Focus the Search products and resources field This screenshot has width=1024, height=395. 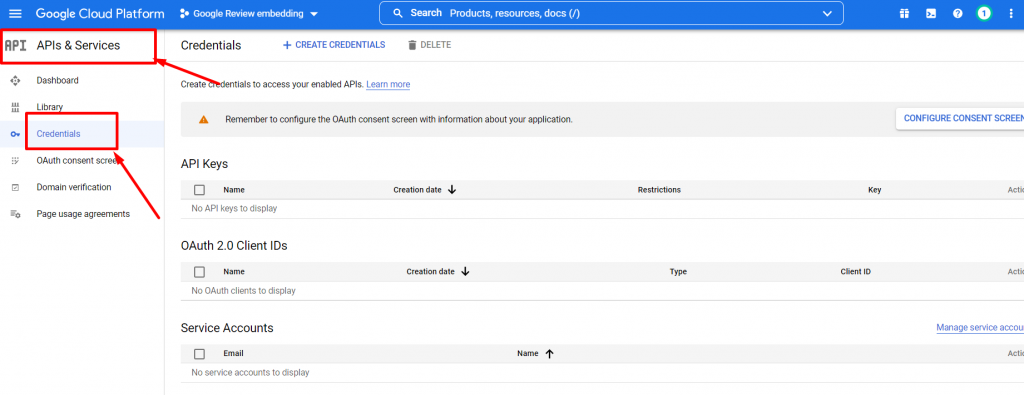pyautogui.click(x=611, y=13)
